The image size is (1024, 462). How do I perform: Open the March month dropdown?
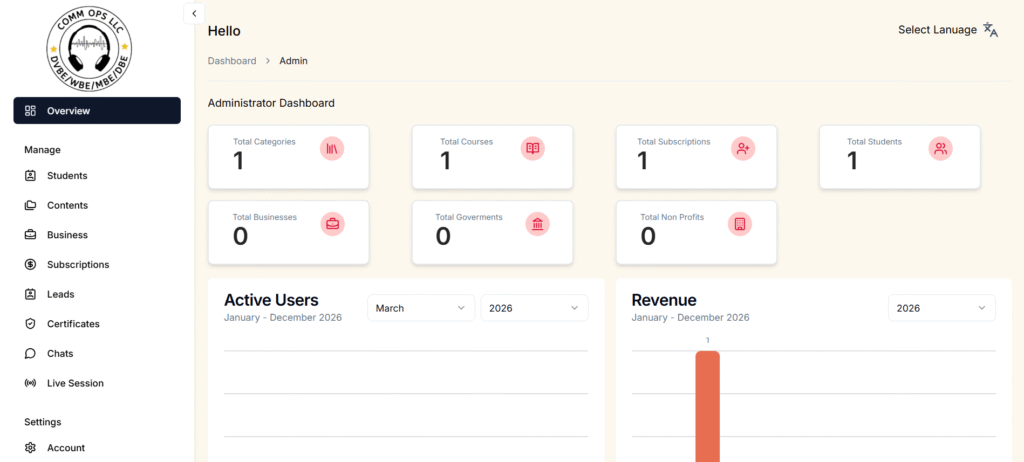[420, 308]
